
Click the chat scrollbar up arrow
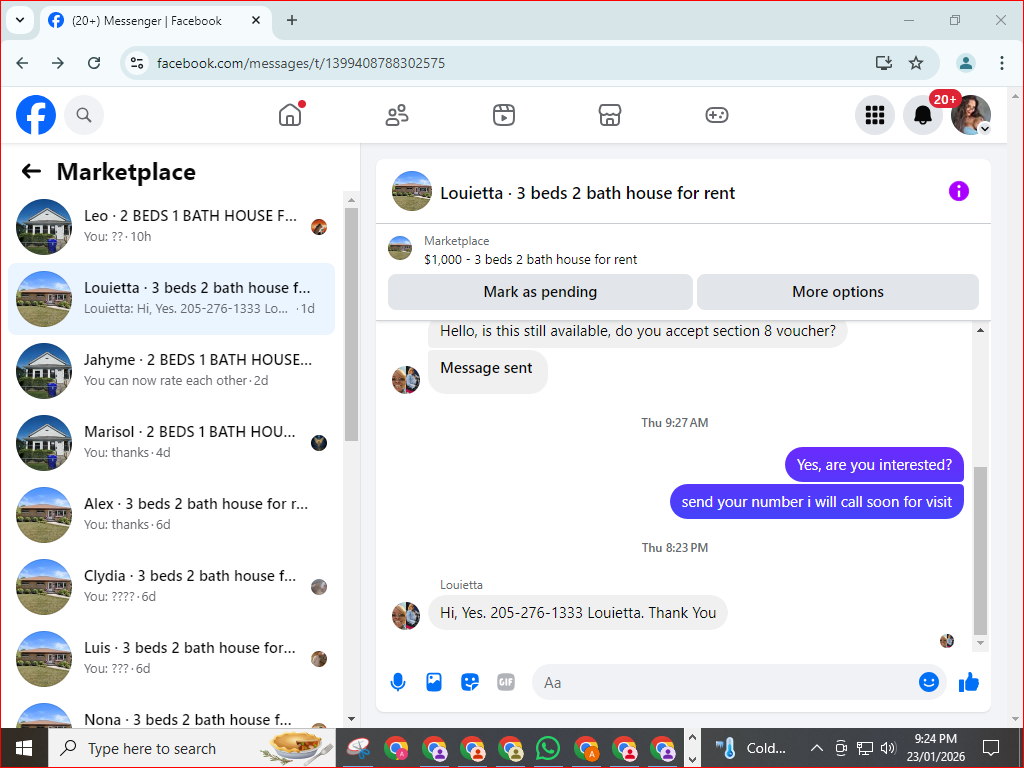980,330
